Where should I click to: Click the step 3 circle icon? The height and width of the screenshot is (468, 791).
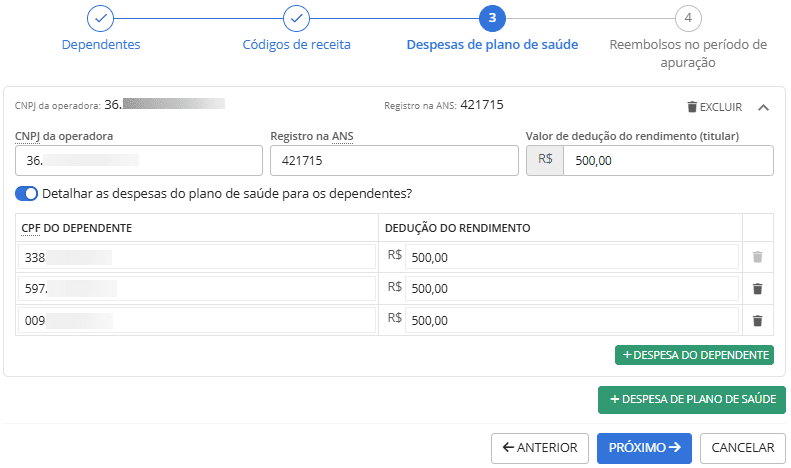tap(492, 19)
